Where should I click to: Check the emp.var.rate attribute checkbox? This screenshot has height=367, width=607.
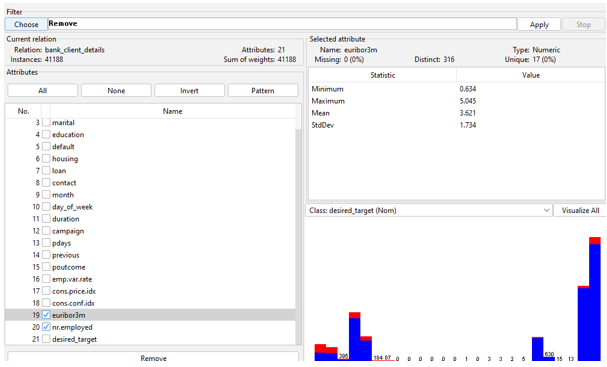click(46, 279)
